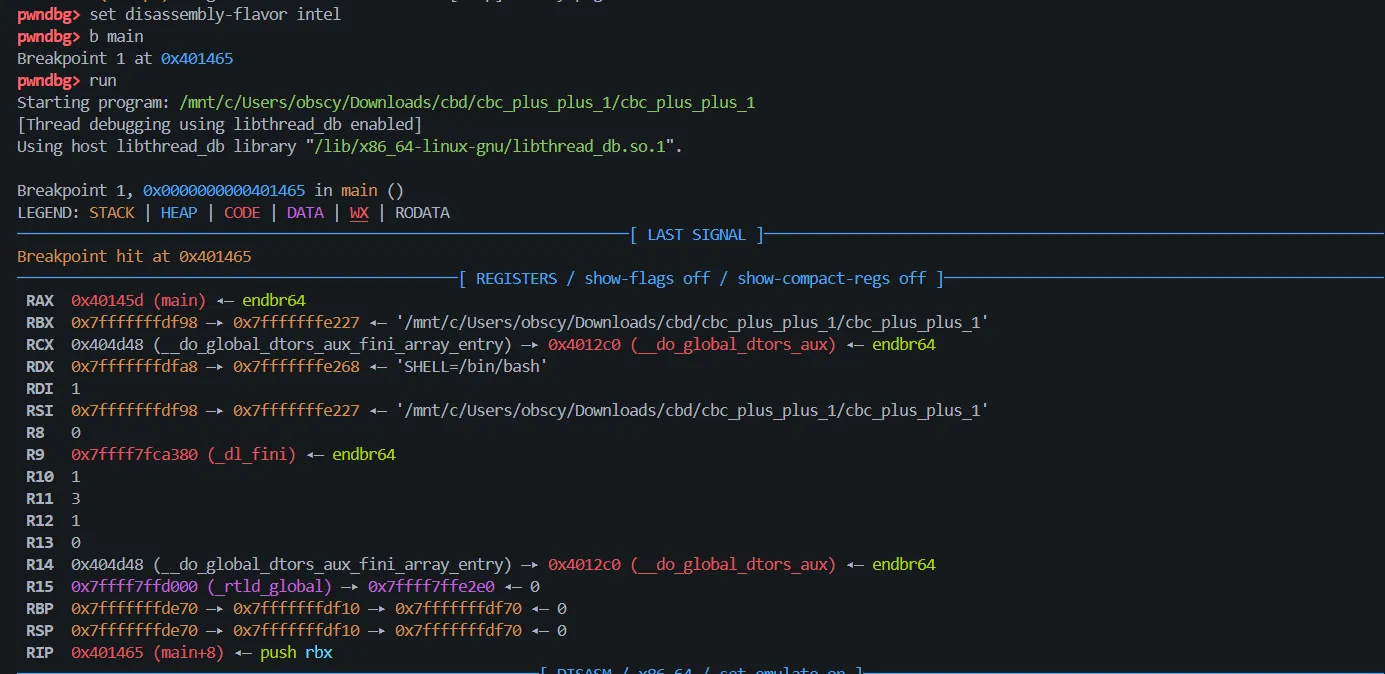1385x674 pixels.
Task: Click the LAST SIGNAL section header
Action: [x=696, y=235]
